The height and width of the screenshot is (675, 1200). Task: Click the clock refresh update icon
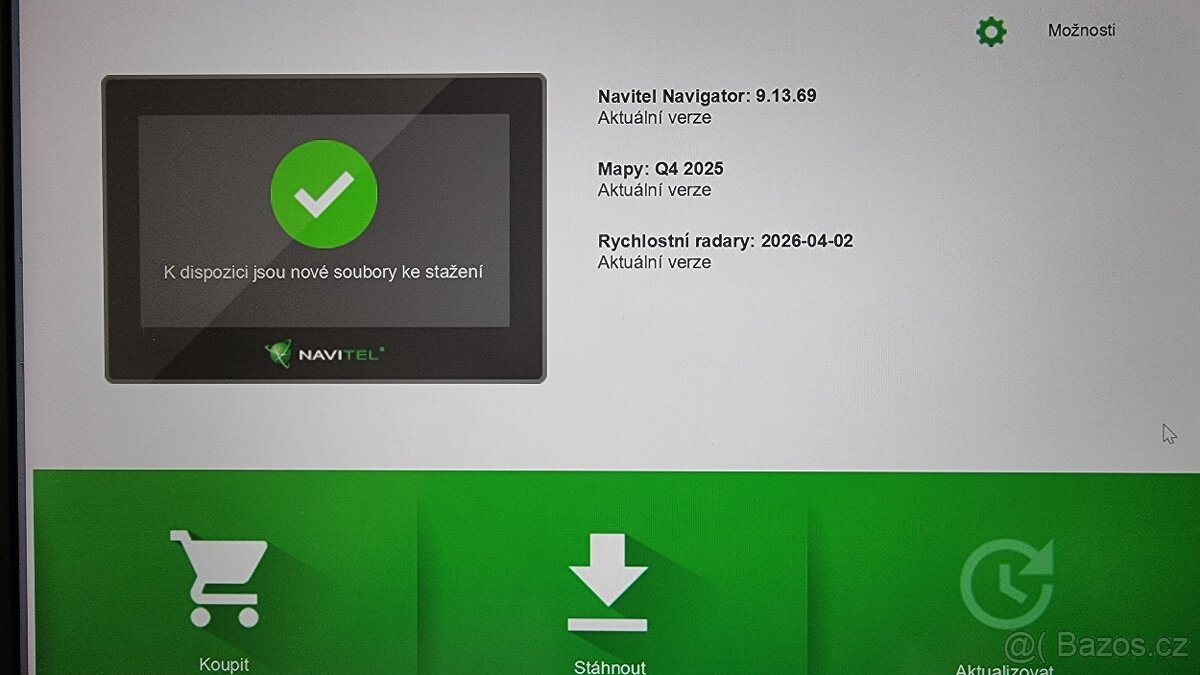click(x=1007, y=584)
